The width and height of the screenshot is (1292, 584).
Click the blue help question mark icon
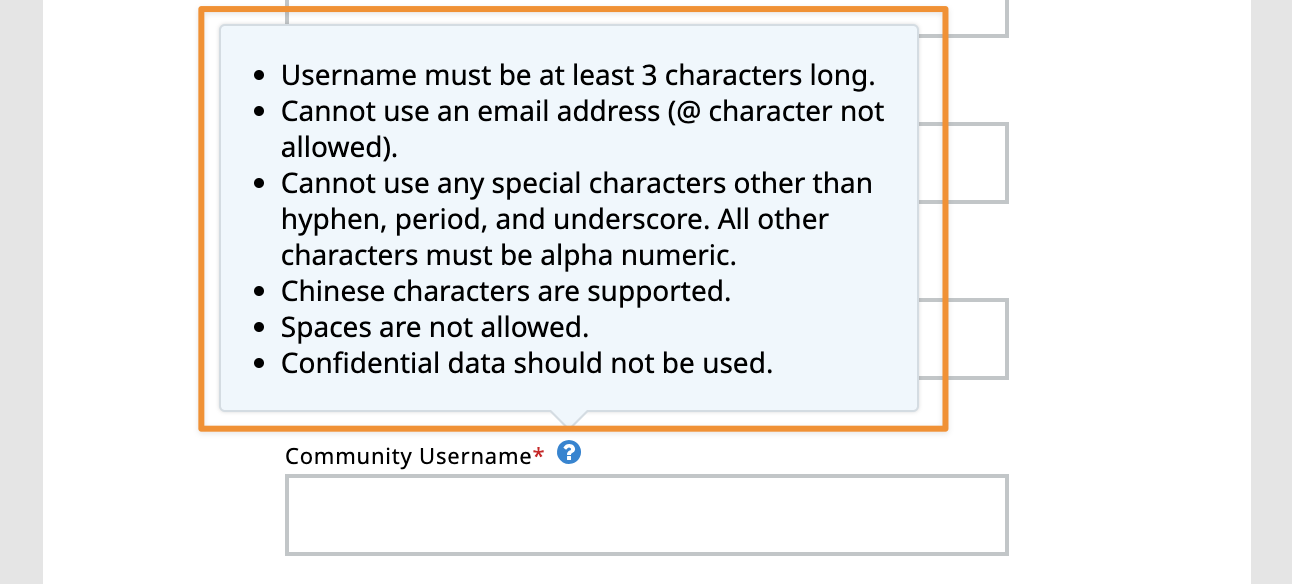(x=569, y=453)
